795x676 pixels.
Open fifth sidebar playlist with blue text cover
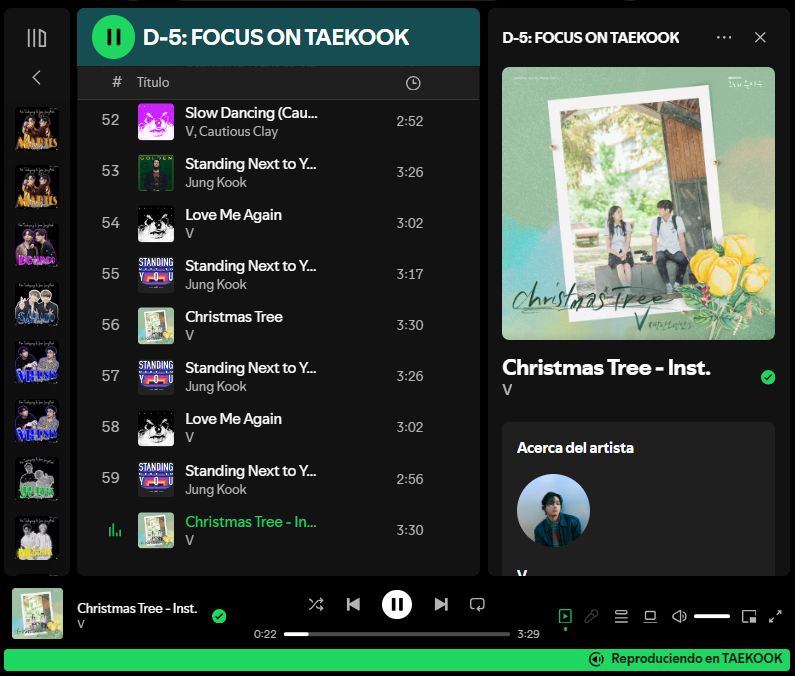37,362
